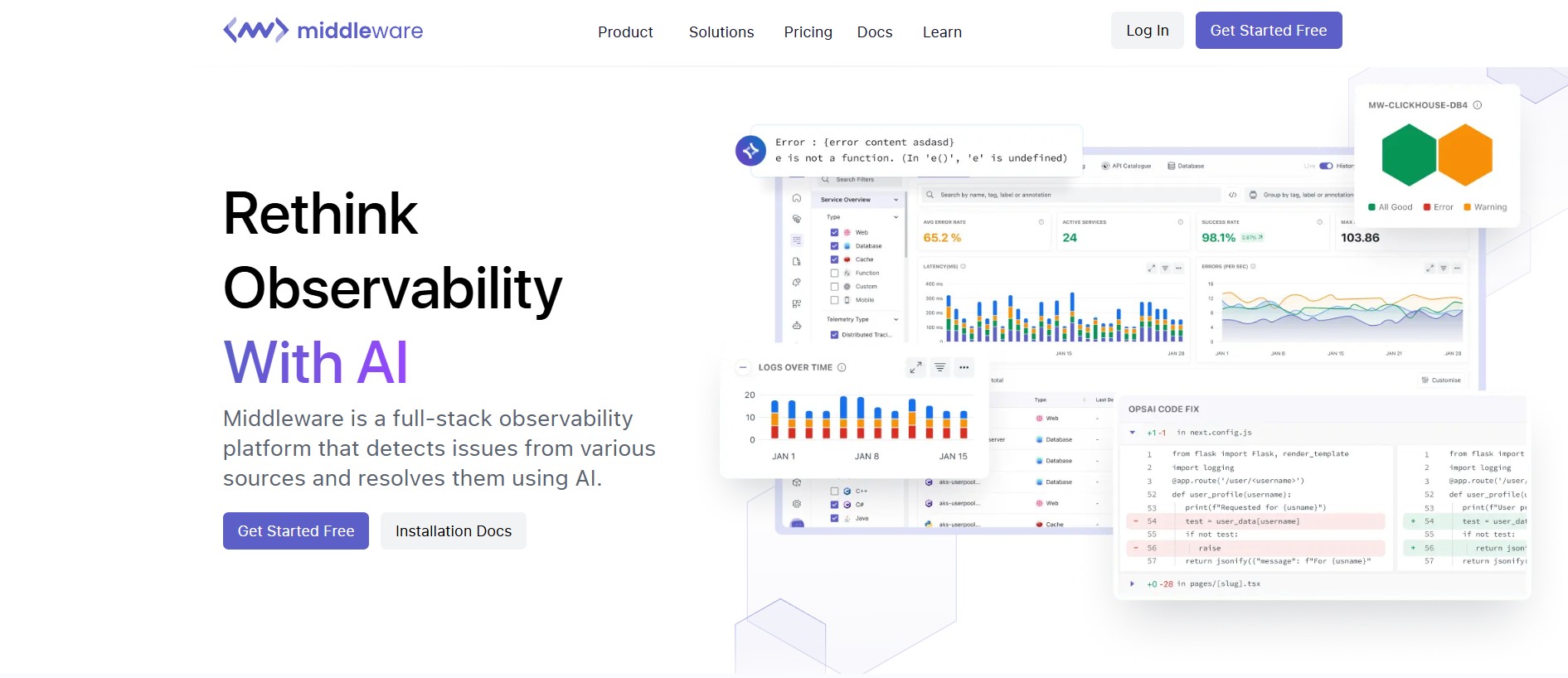The image size is (1568, 678).
Task: Uncheck the Web type checkbox
Action: click(834, 232)
